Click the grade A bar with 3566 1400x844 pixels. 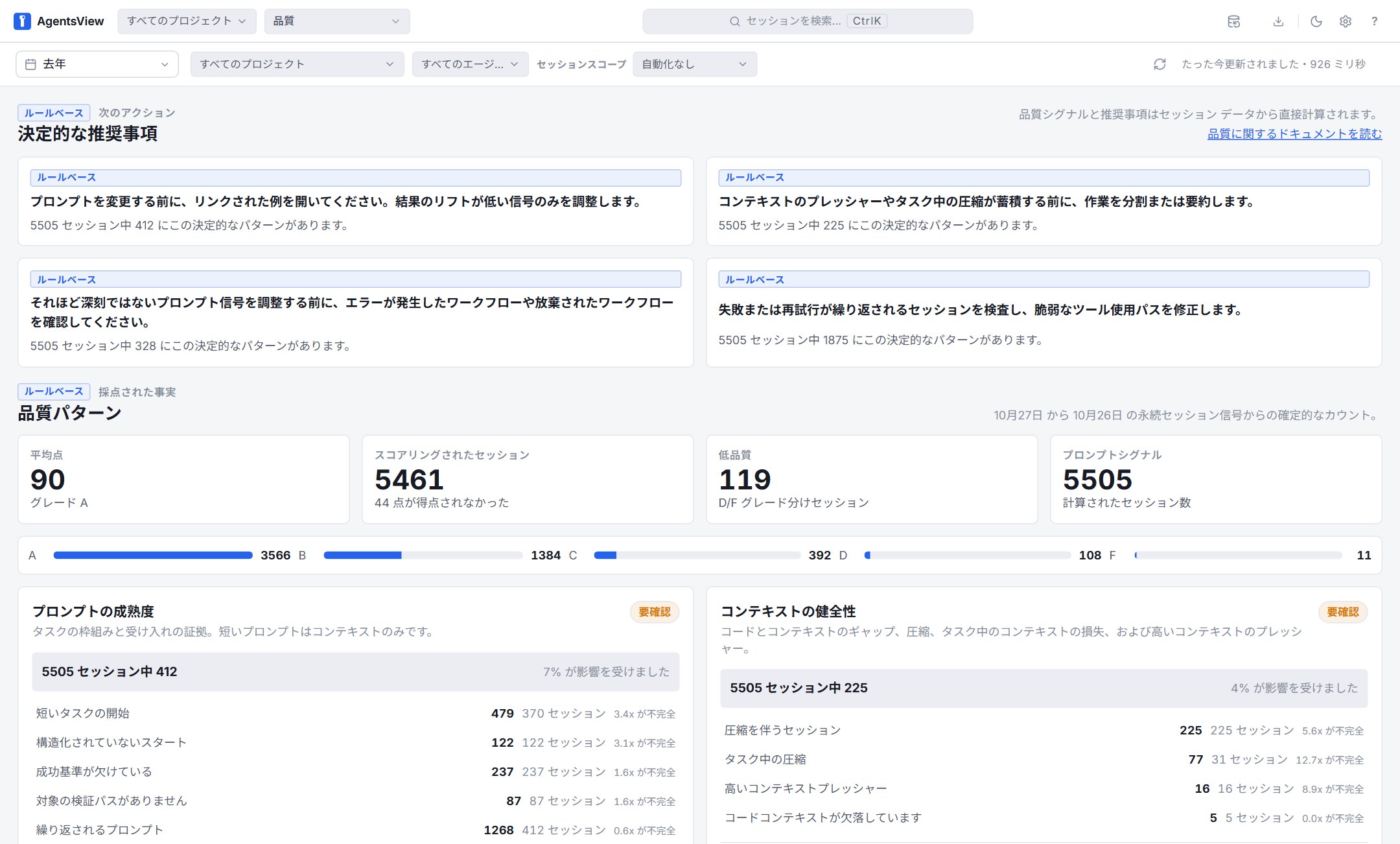[x=153, y=556]
